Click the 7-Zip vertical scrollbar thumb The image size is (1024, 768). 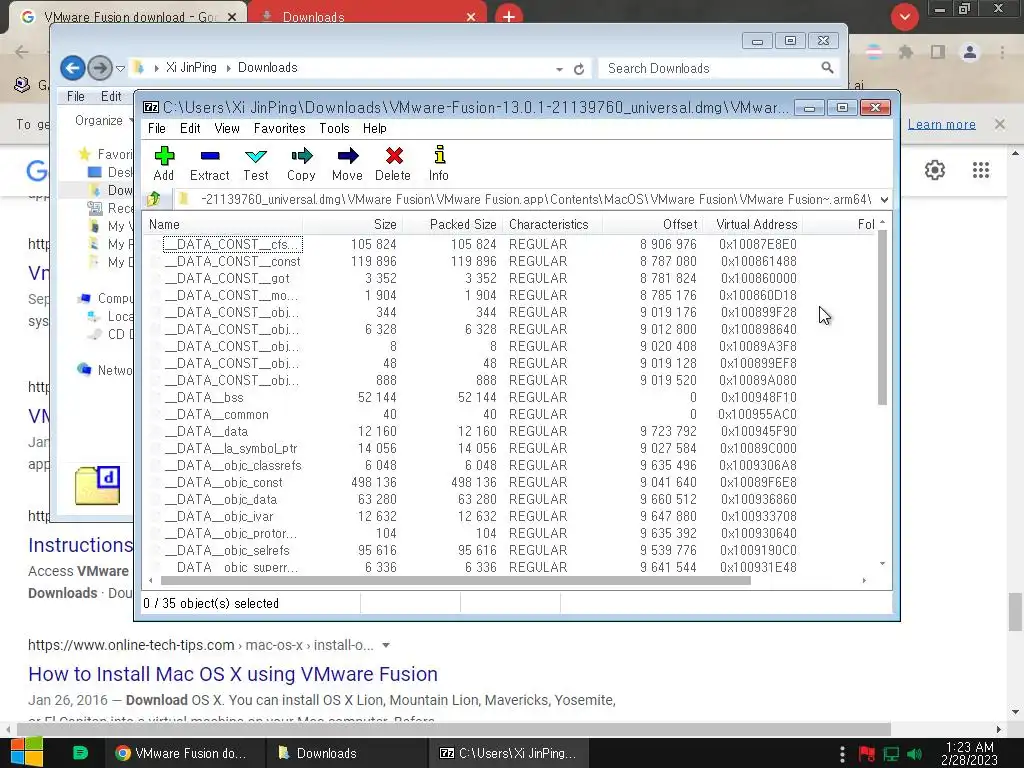882,317
